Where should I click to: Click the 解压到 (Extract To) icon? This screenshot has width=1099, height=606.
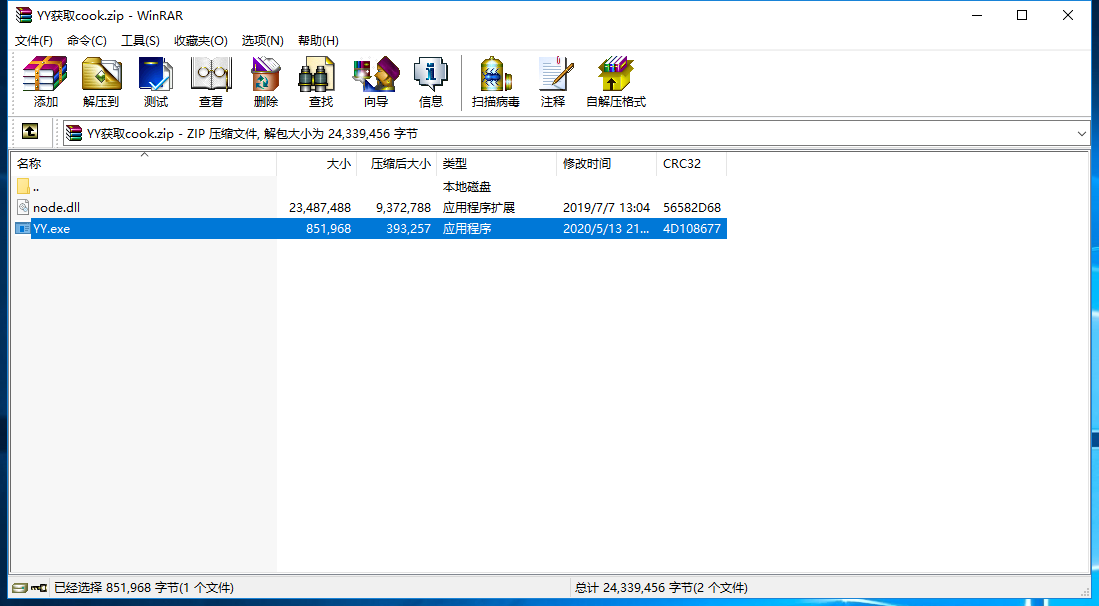click(x=101, y=82)
